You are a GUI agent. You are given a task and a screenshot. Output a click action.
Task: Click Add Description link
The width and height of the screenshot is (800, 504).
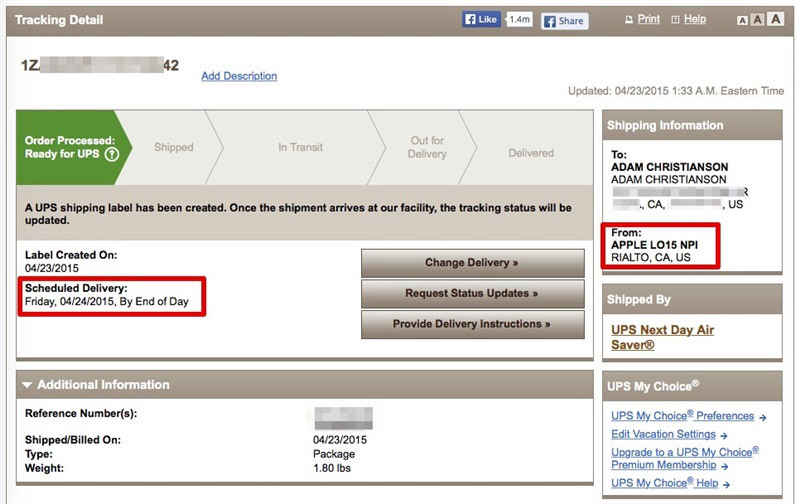(239, 76)
